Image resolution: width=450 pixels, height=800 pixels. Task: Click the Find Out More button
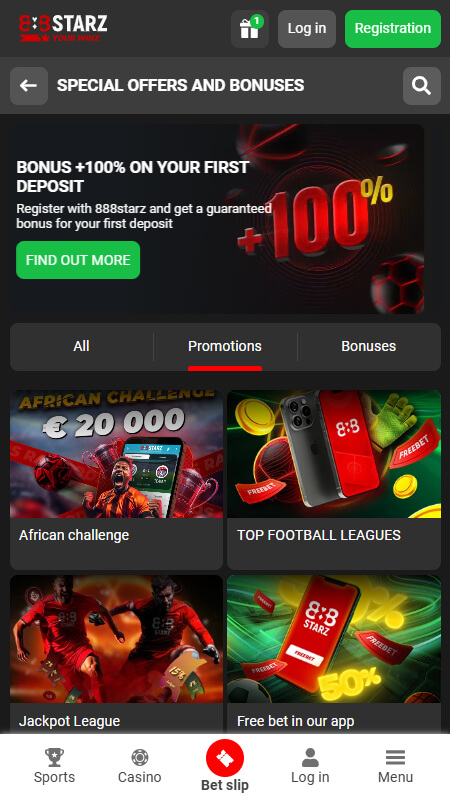tap(78, 260)
